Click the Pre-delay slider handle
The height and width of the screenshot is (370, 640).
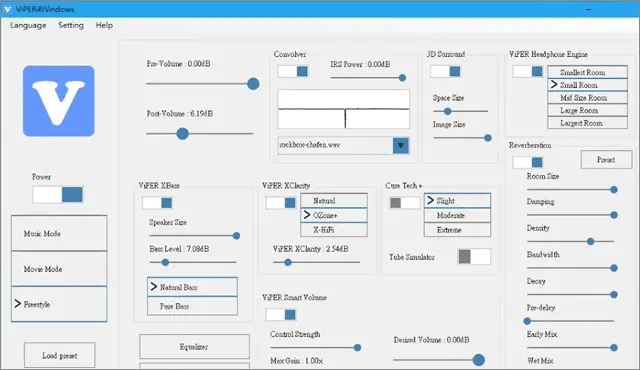[527, 321]
